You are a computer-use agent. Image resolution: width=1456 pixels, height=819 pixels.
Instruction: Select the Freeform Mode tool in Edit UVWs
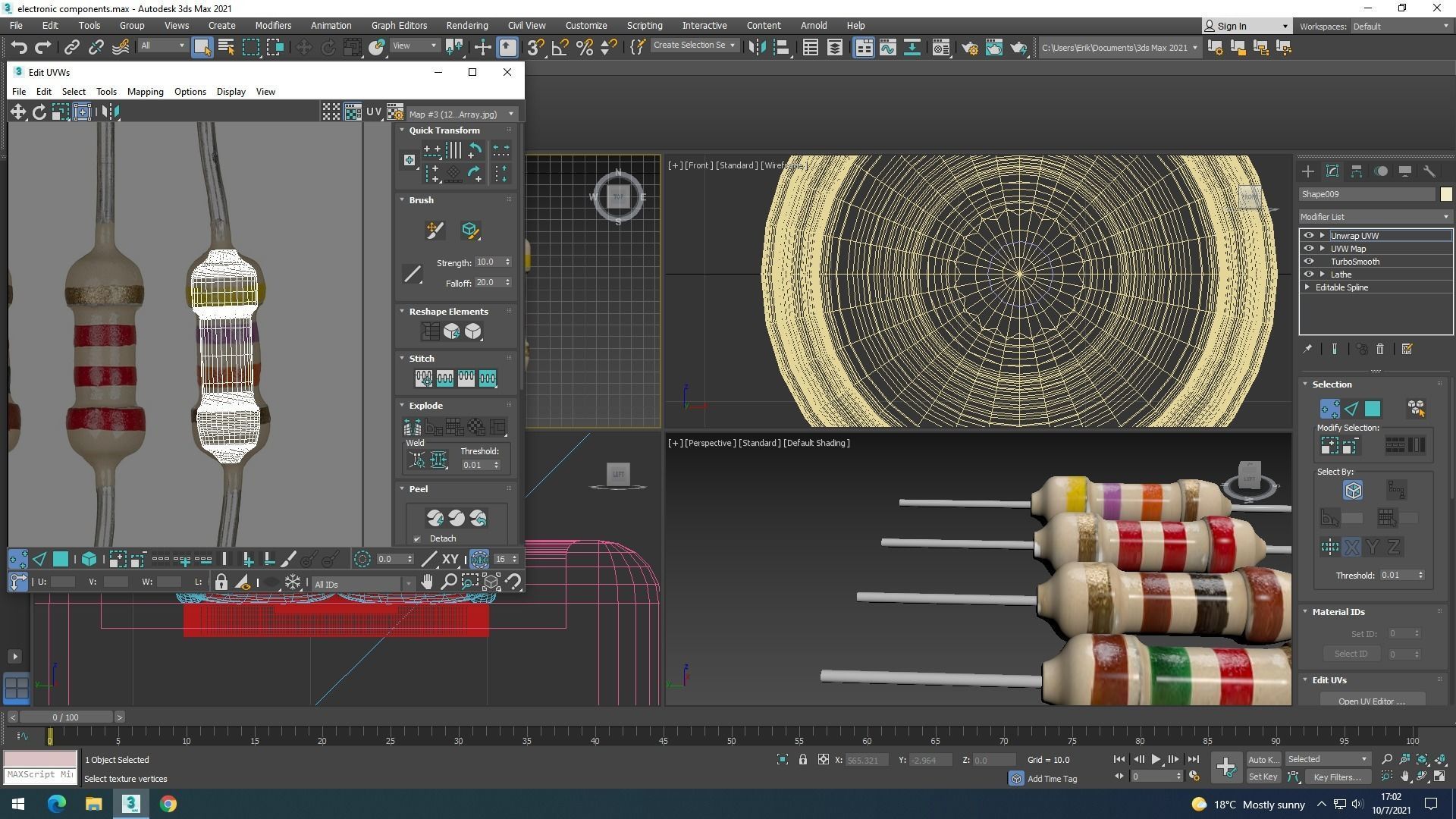(x=82, y=112)
